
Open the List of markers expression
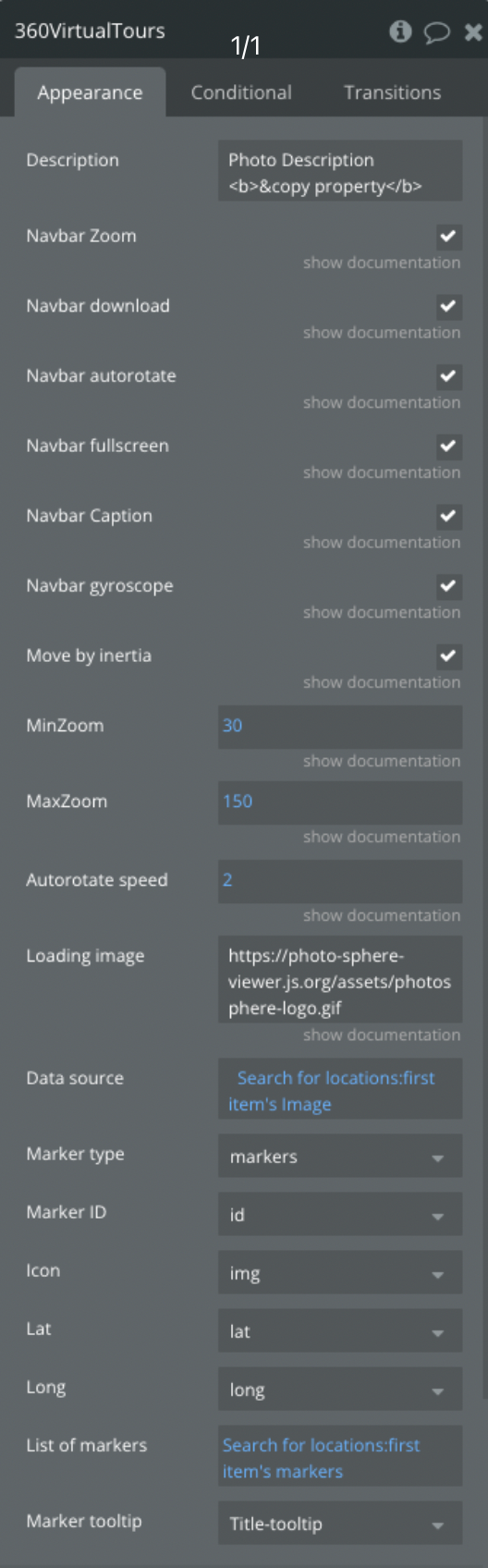coord(340,1457)
